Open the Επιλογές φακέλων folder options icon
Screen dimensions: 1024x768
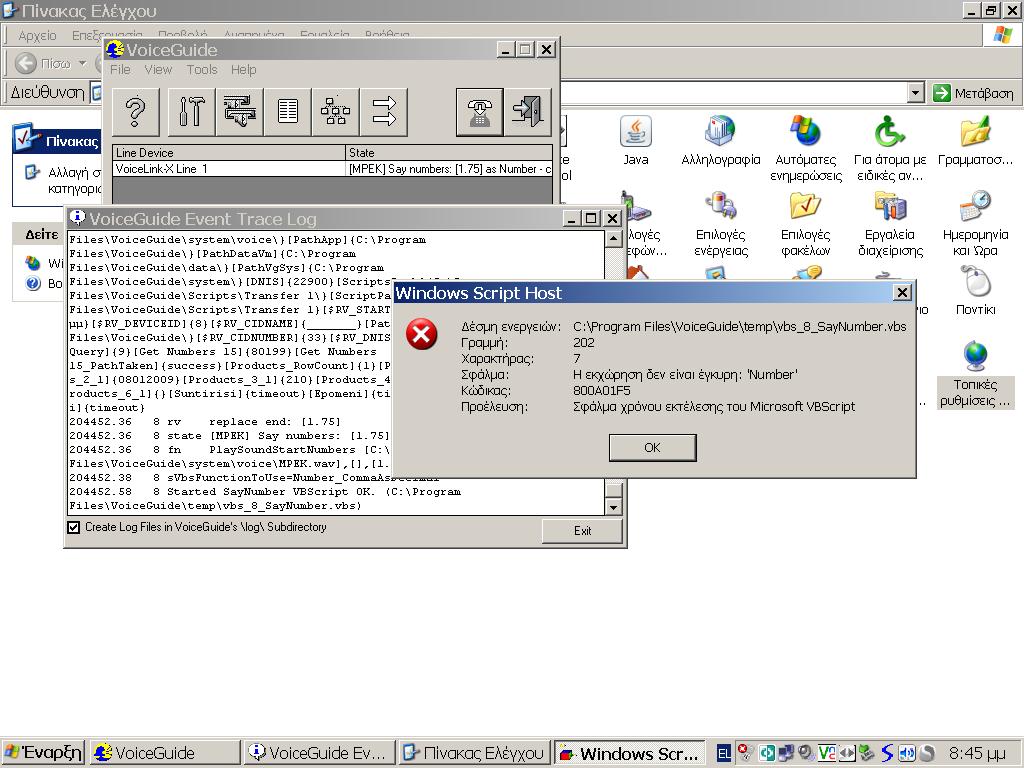(806, 224)
